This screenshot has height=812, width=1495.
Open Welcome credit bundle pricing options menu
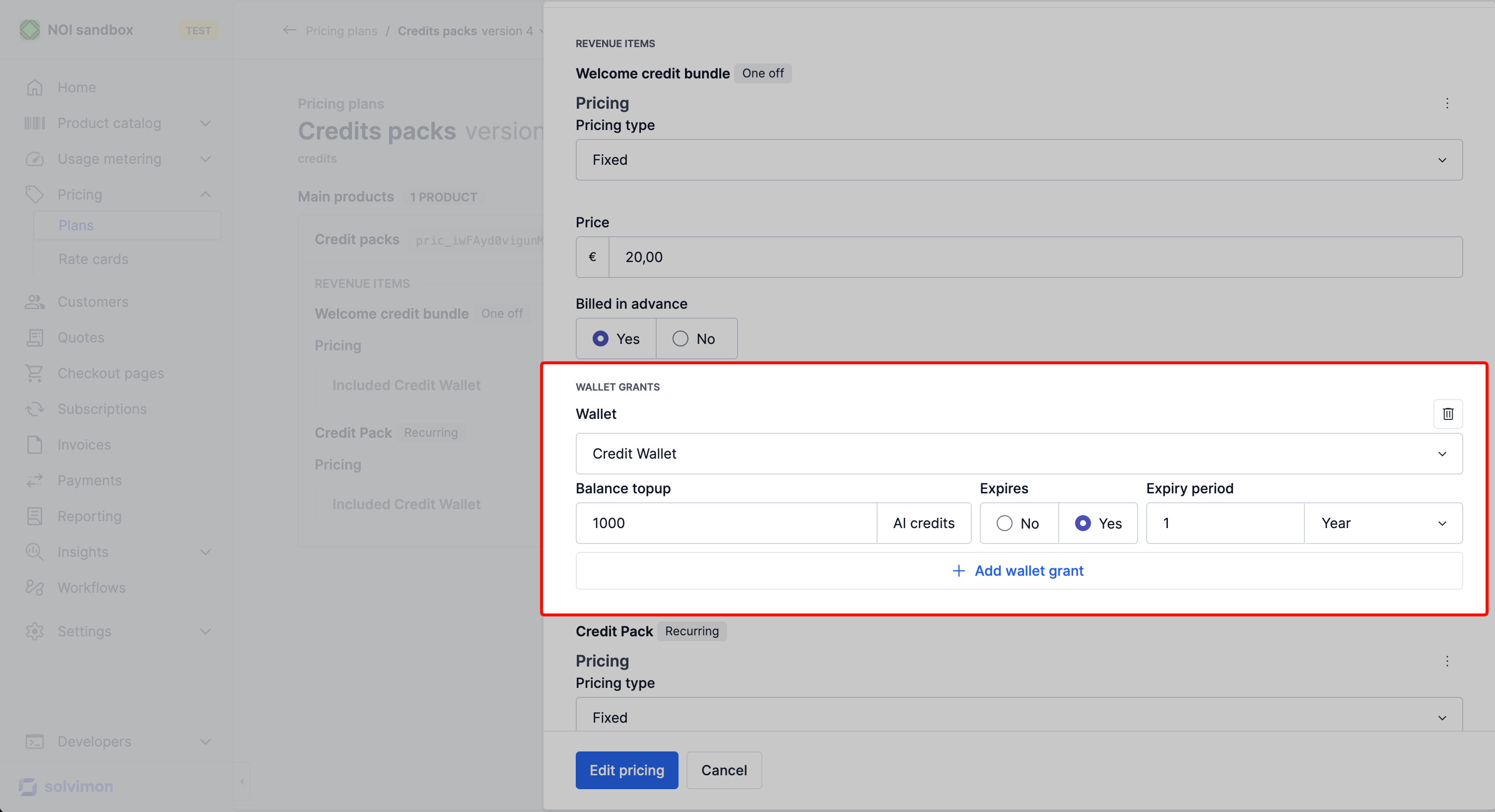[x=1447, y=103]
